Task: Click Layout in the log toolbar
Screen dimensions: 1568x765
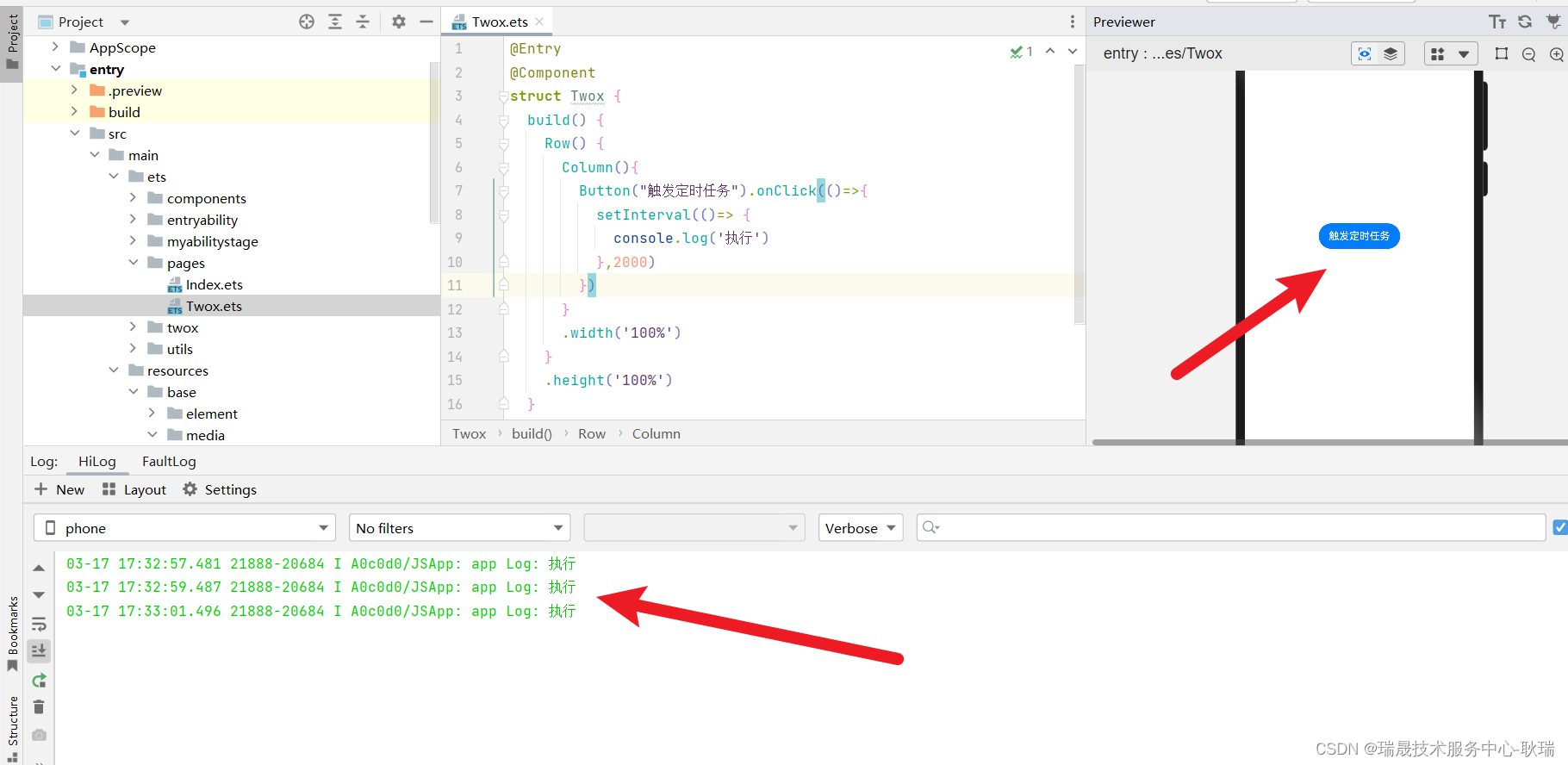Action: (134, 489)
